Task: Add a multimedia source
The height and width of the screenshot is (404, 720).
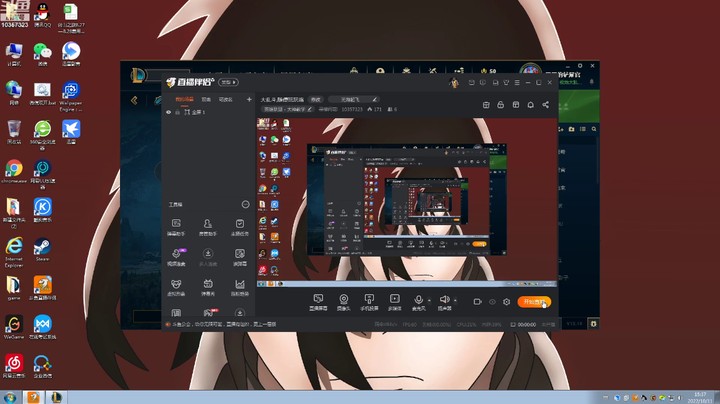Action: (394, 303)
